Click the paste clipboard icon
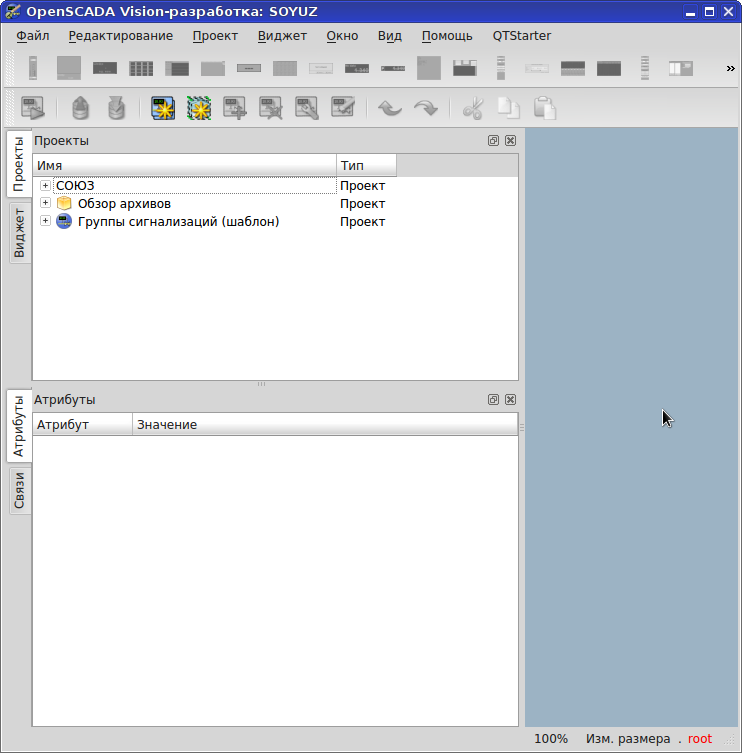This screenshot has width=742, height=753. pyautogui.click(x=545, y=108)
